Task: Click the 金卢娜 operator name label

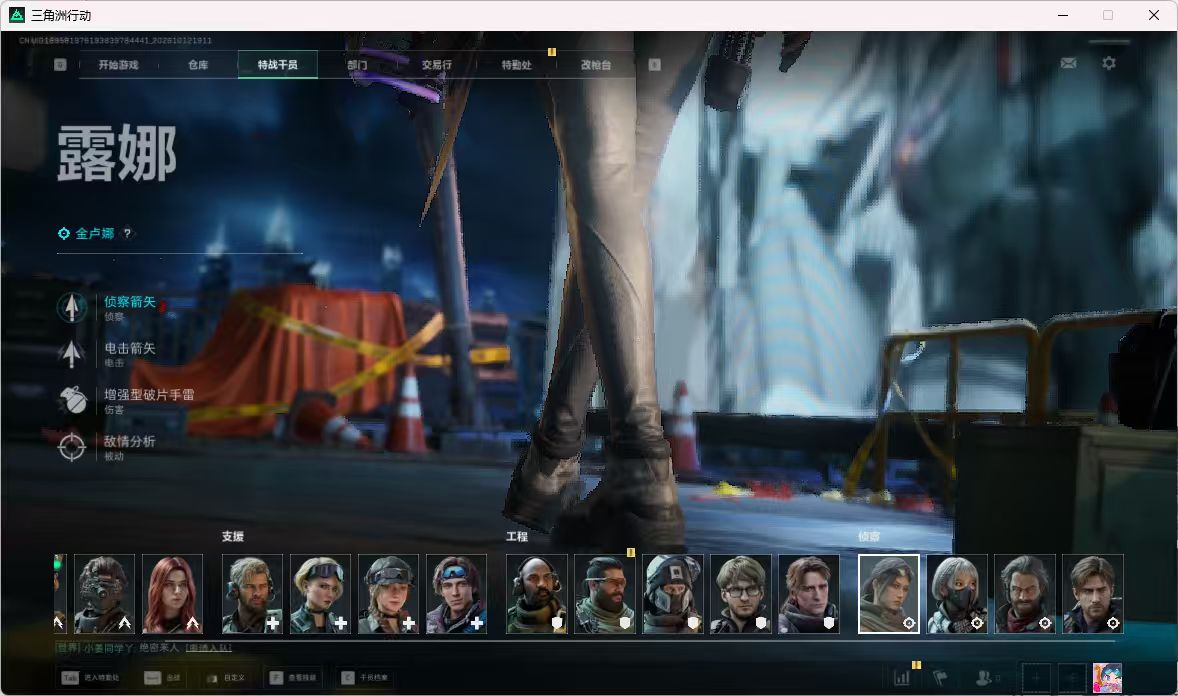Action: [x=95, y=233]
